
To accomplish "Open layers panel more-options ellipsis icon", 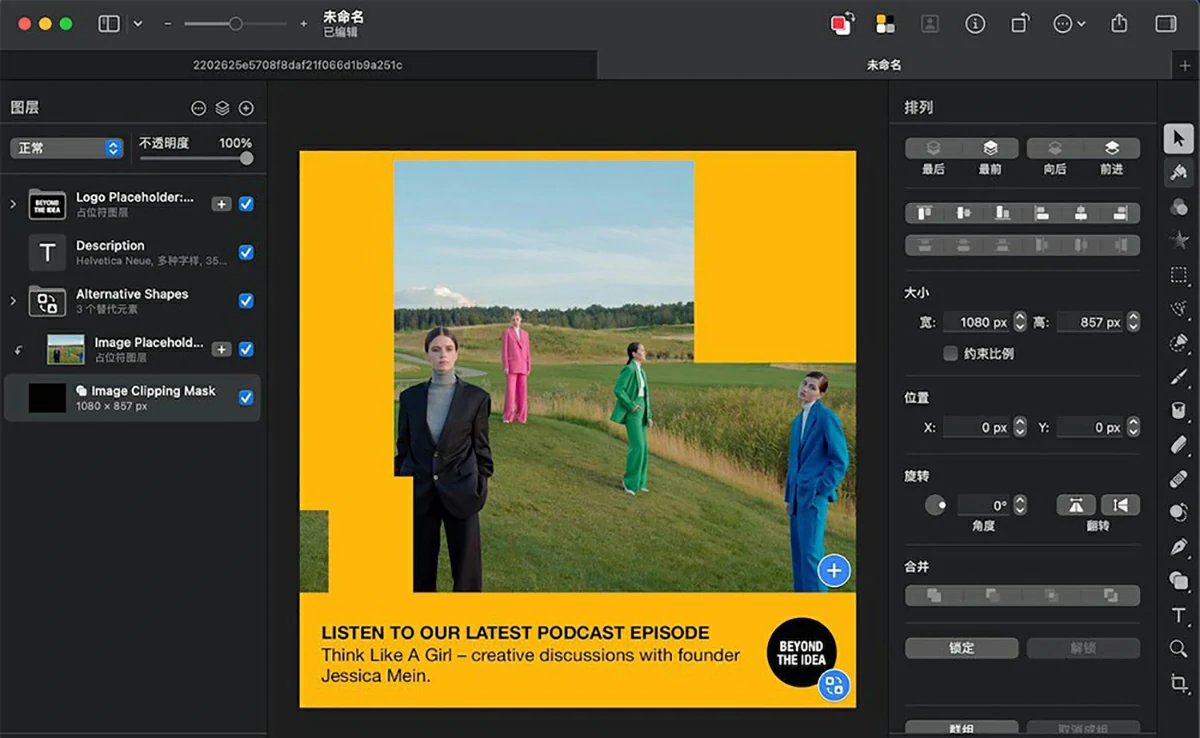I will click(x=198, y=108).
